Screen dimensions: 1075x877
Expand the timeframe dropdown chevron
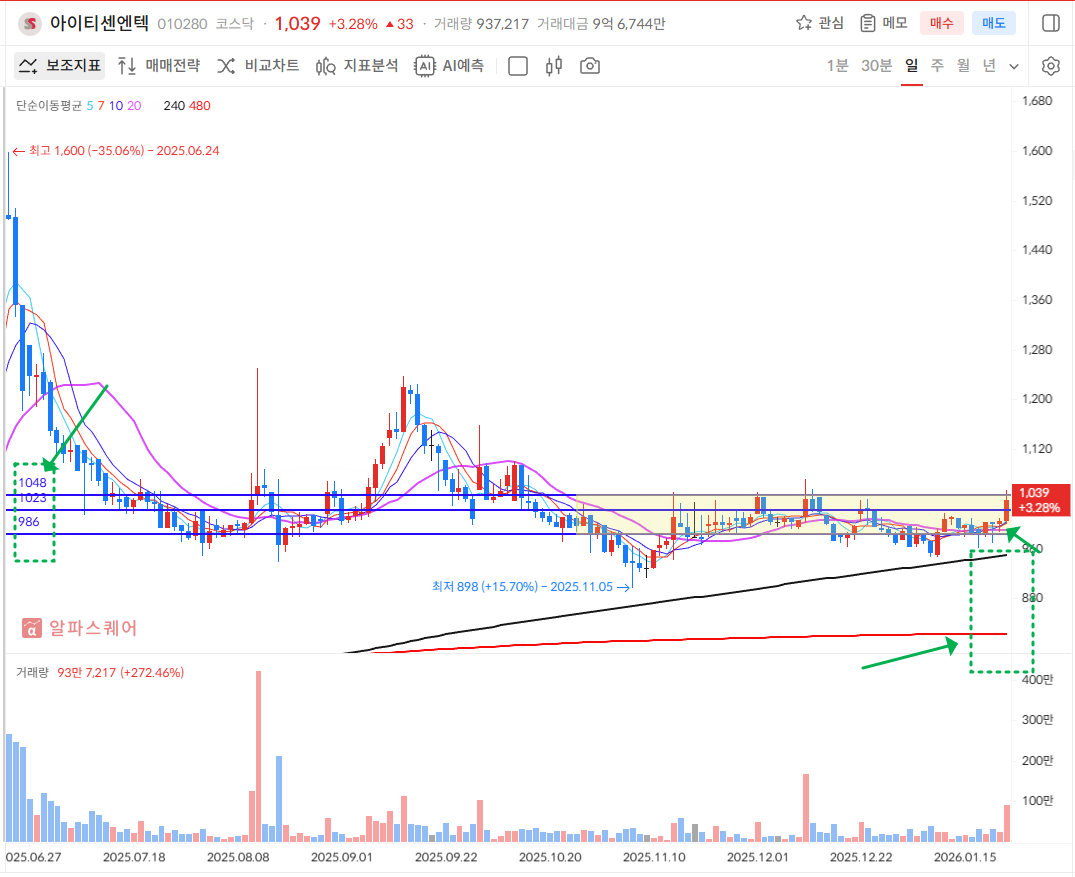1014,66
